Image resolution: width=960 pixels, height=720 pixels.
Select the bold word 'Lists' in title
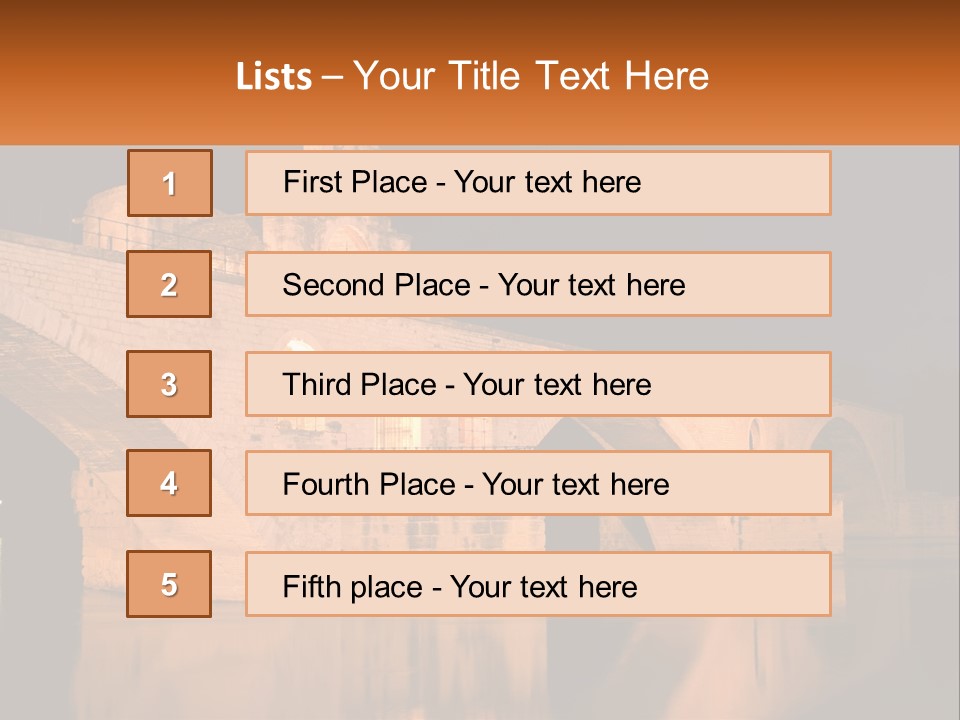pyautogui.click(x=274, y=77)
